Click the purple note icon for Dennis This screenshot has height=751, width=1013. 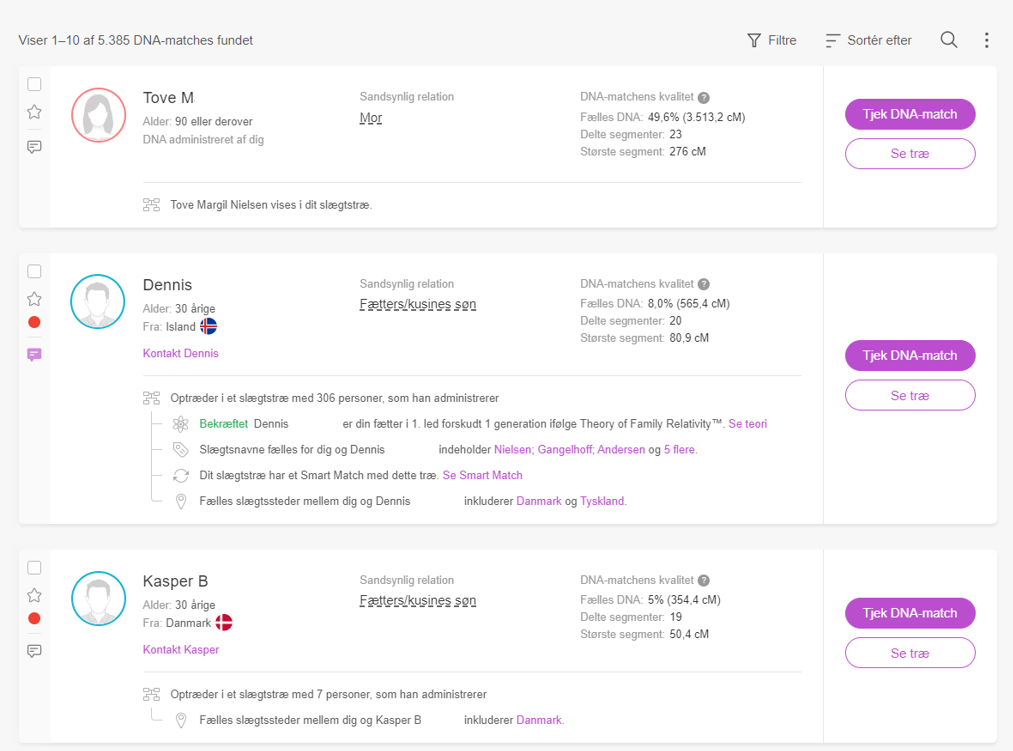(34, 354)
